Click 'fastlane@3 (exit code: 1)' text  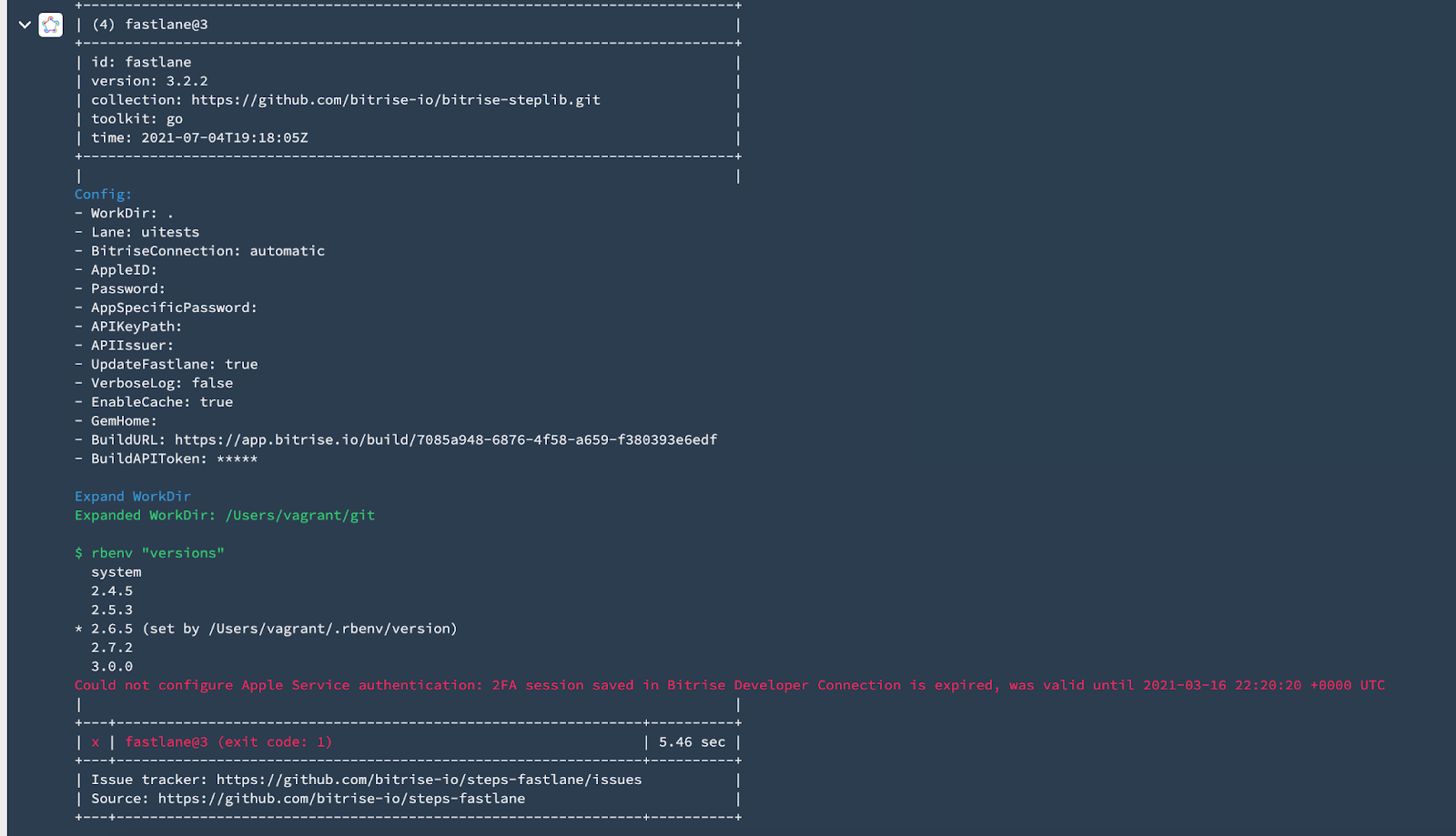point(228,742)
